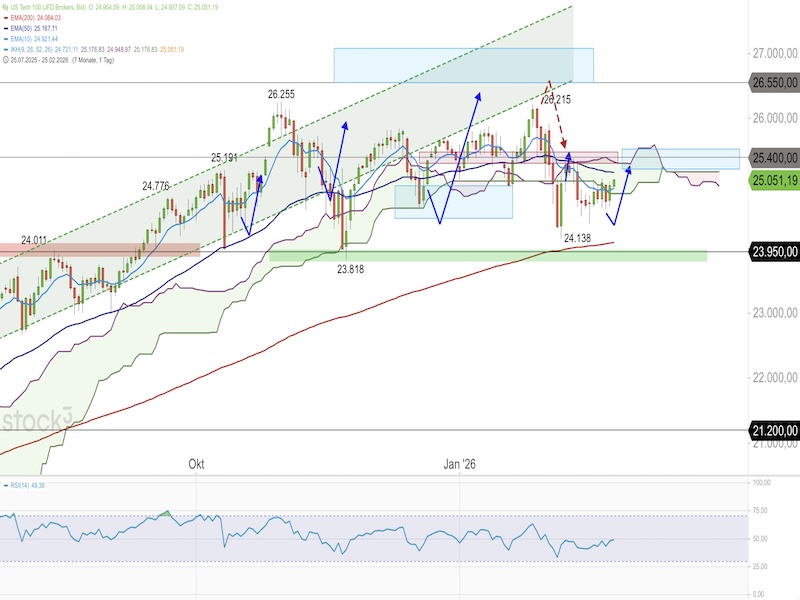Viewport: 800px width, 600px height.
Task: Click the light blue EMA(10) legend marker
Action: click(x=5, y=39)
